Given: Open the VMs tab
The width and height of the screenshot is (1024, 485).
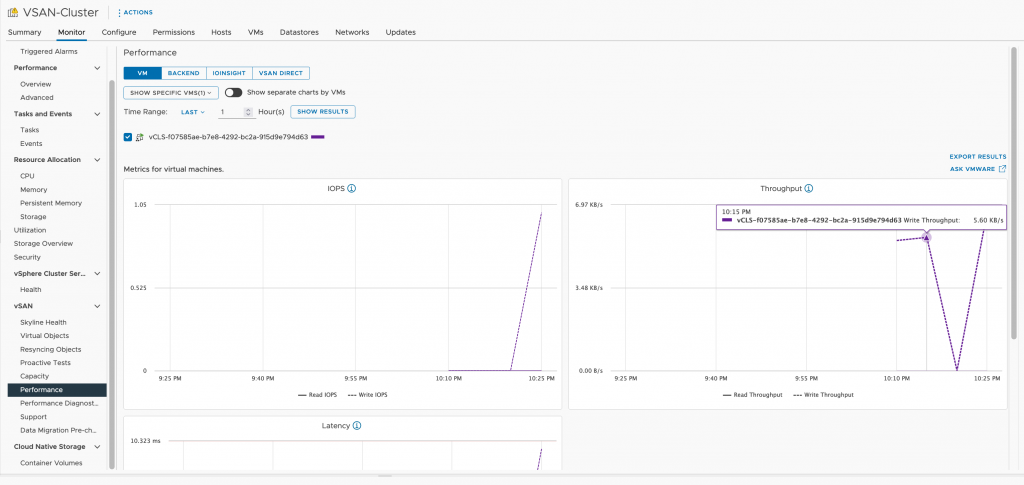Looking at the screenshot, I should (x=255, y=32).
